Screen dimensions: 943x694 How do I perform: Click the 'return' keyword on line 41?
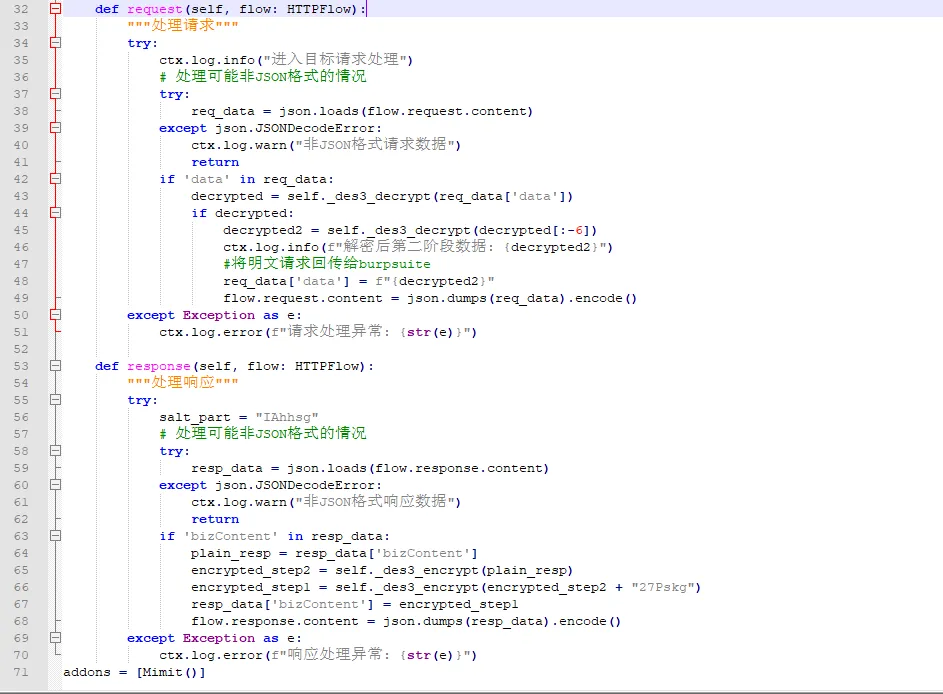click(x=215, y=162)
